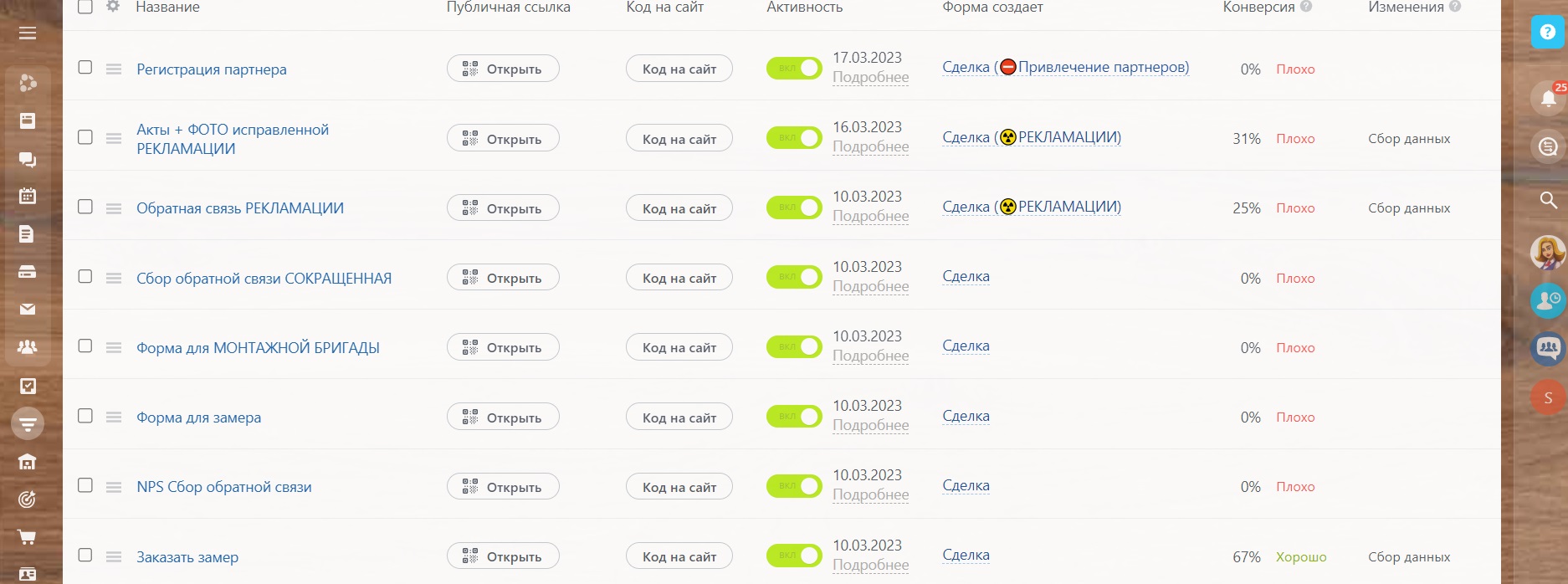Viewport: 1568px width, 584px height.
Task: Get site code for Обратная связь РЕКЛАМАЦИИ
Action: (x=679, y=208)
